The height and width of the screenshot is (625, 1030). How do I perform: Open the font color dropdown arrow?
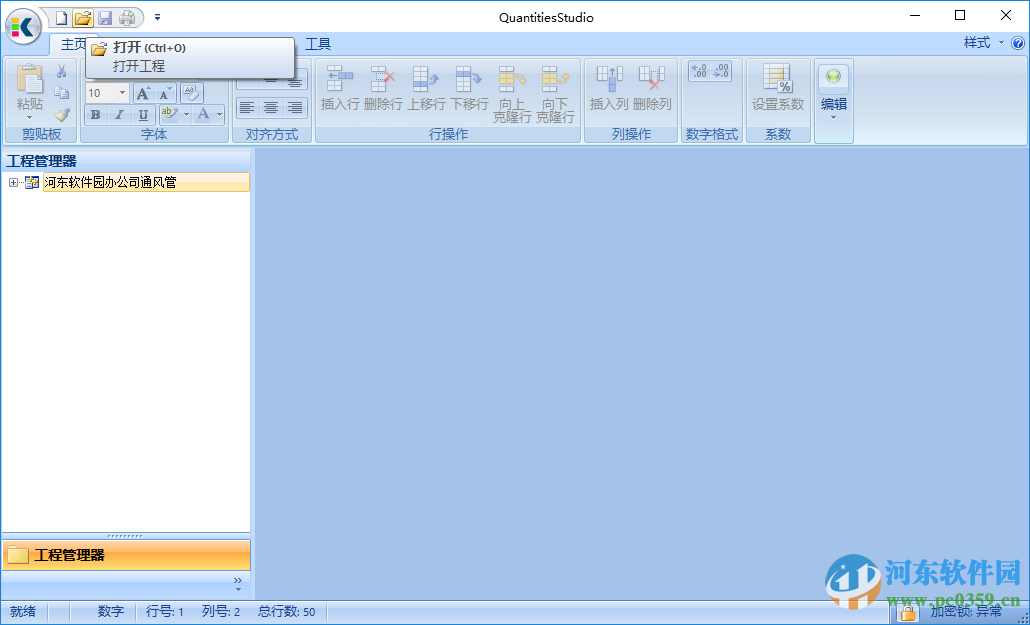[x=219, y=114]
